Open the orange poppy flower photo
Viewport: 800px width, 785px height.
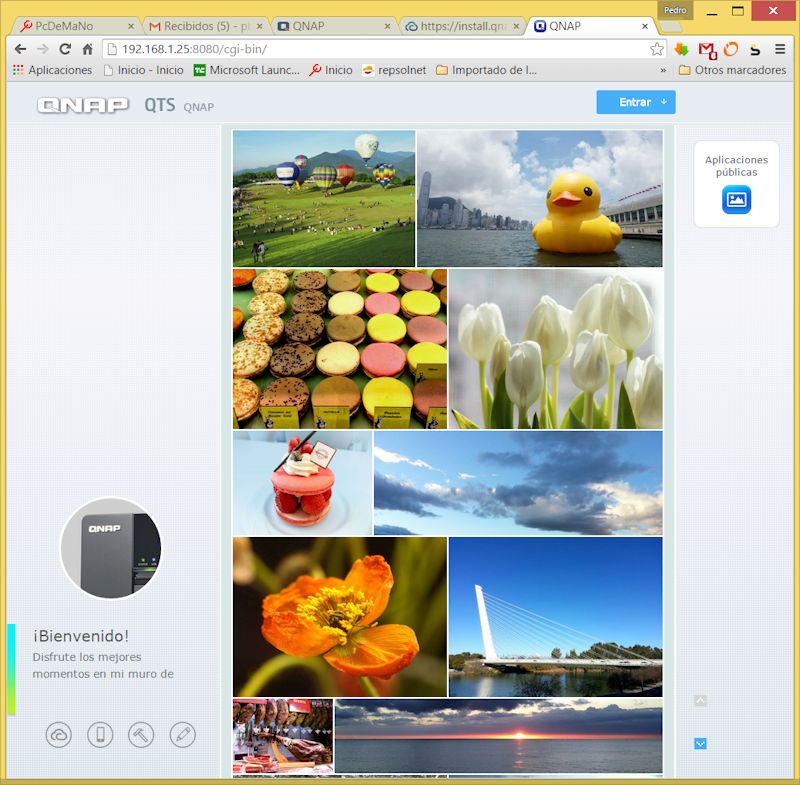[340, 617]
